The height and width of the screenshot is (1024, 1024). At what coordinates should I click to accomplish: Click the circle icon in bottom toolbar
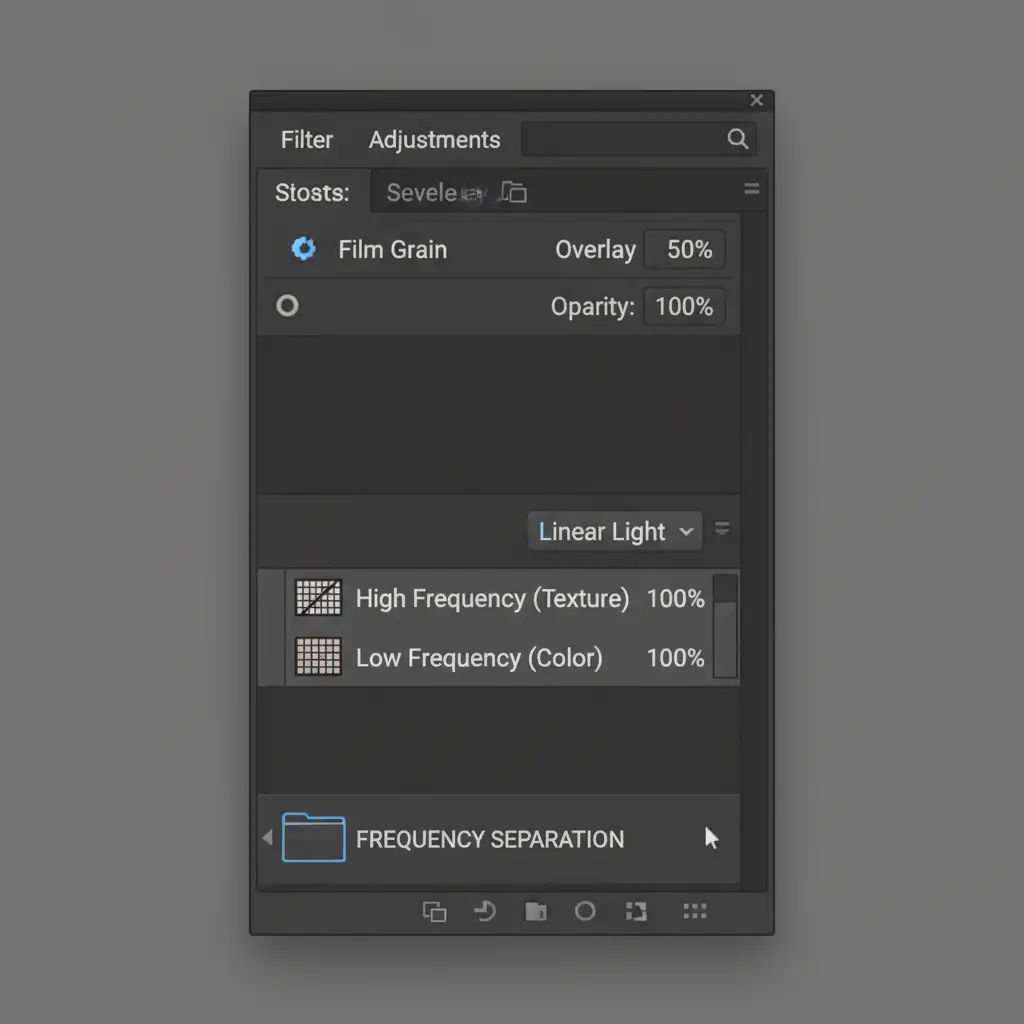(x=585, y=911)
